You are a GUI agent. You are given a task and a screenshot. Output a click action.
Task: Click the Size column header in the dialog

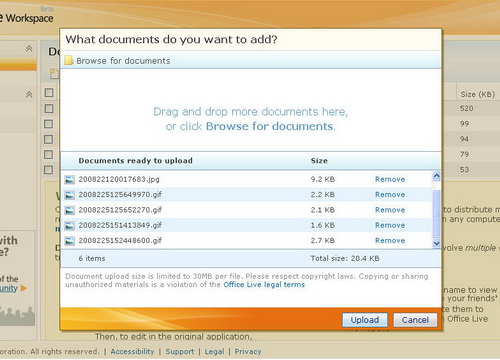pyautogui.click(x=319, y=161)
